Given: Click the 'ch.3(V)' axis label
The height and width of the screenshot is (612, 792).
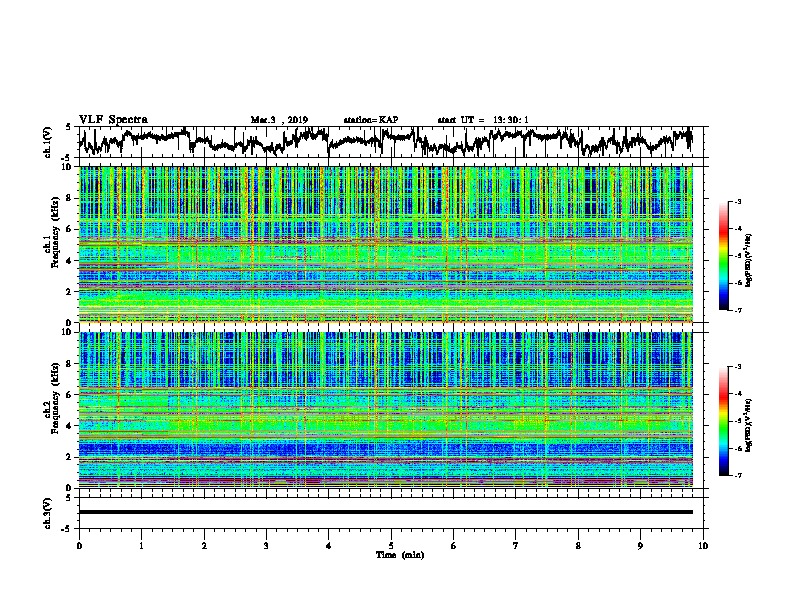Looking at the screenshot, I should pos(48,513).
